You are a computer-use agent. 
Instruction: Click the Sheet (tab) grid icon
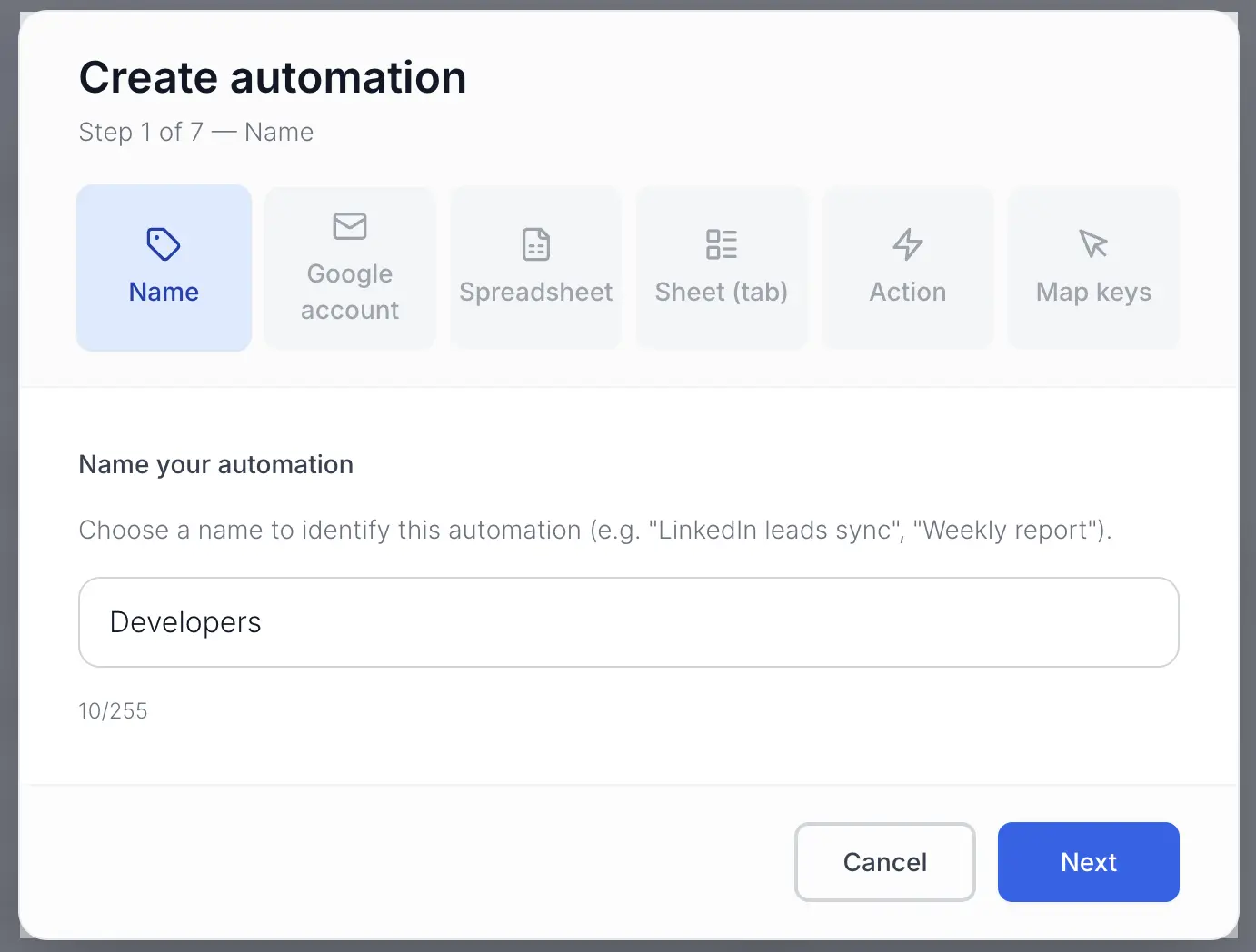pyautogui.click(x=722, y=244)
